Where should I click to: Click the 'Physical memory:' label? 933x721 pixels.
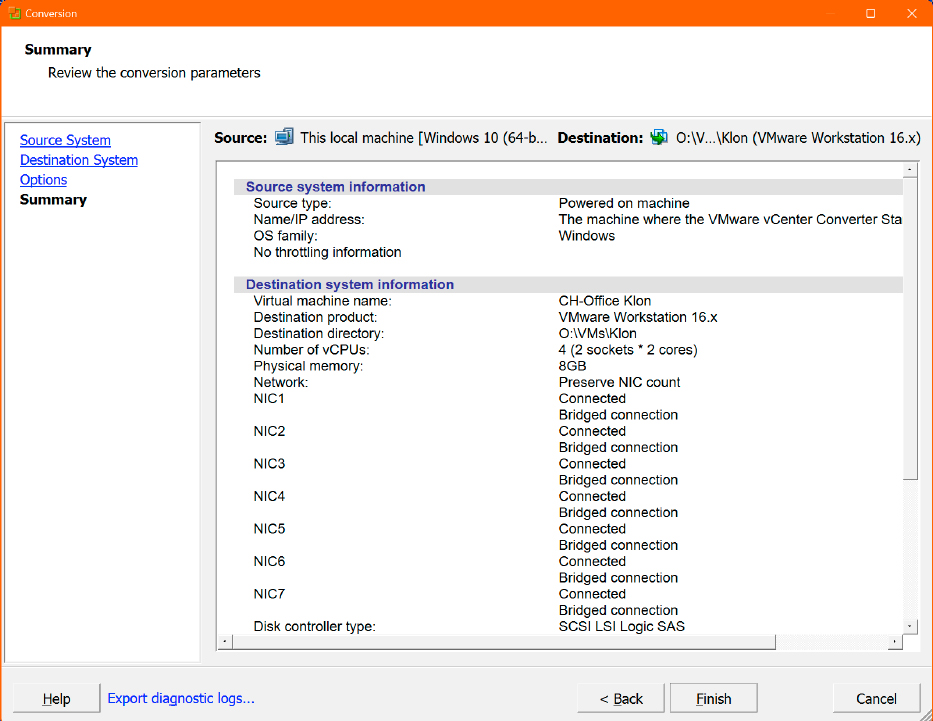pos(308,366)
